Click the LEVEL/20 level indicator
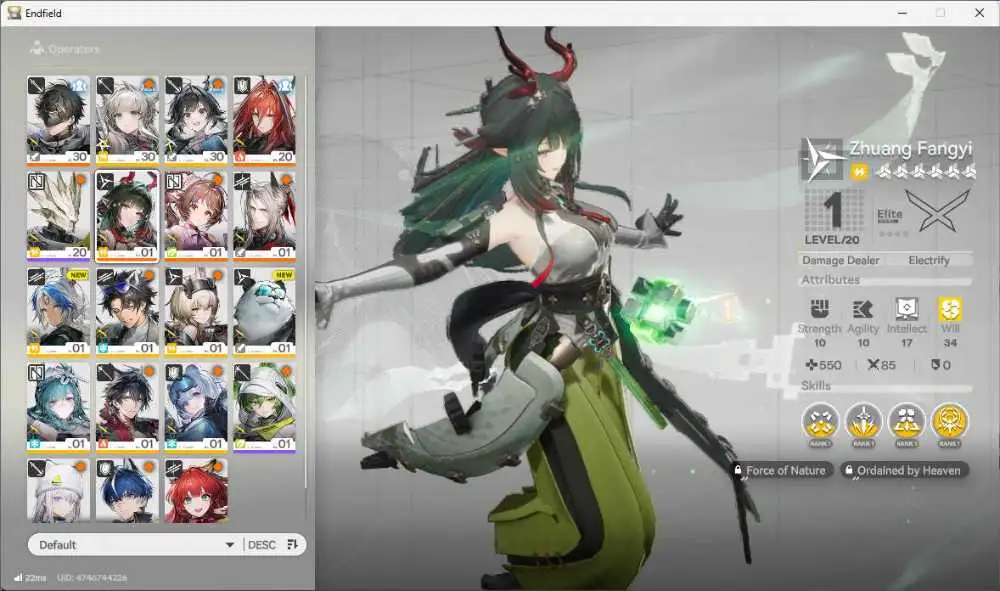The width and height of the screenshot is (1000, 591). (x=832, y=240)
